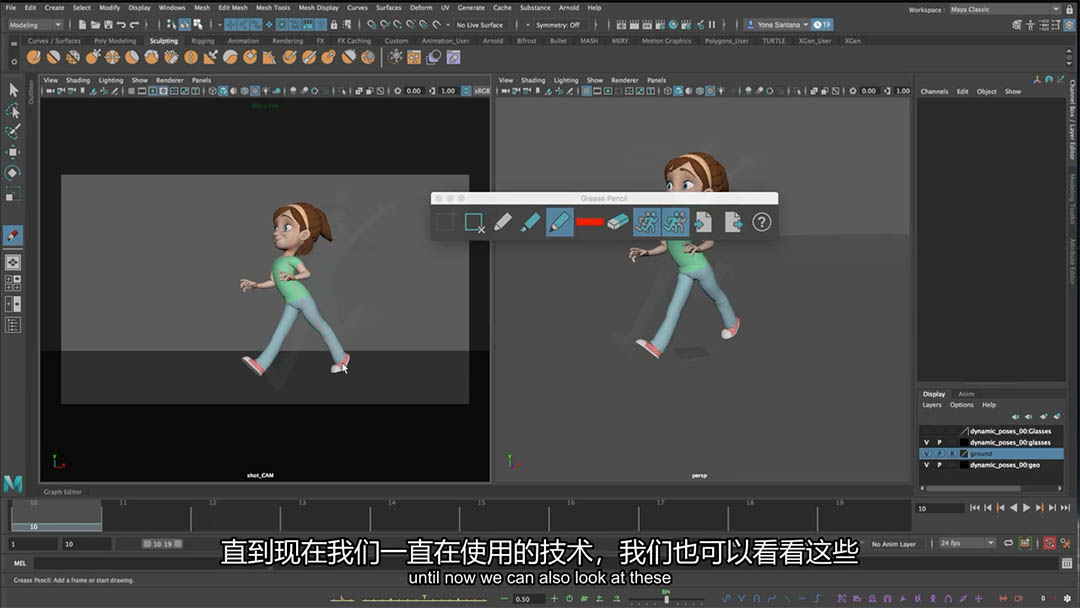Open the Deform menu
Screen dimensions: 1080x608
[421, 8]
